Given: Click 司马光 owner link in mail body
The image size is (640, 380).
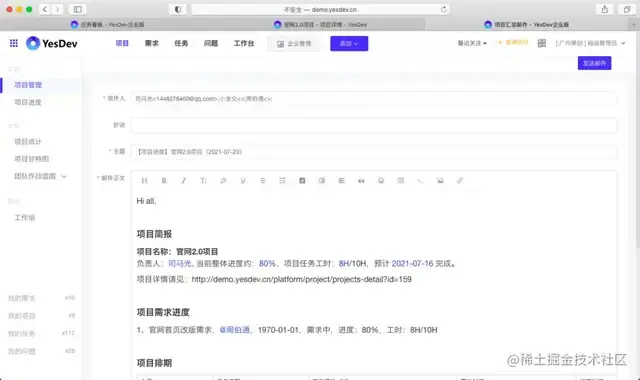Looking at the screenshot, I should 180,264.
